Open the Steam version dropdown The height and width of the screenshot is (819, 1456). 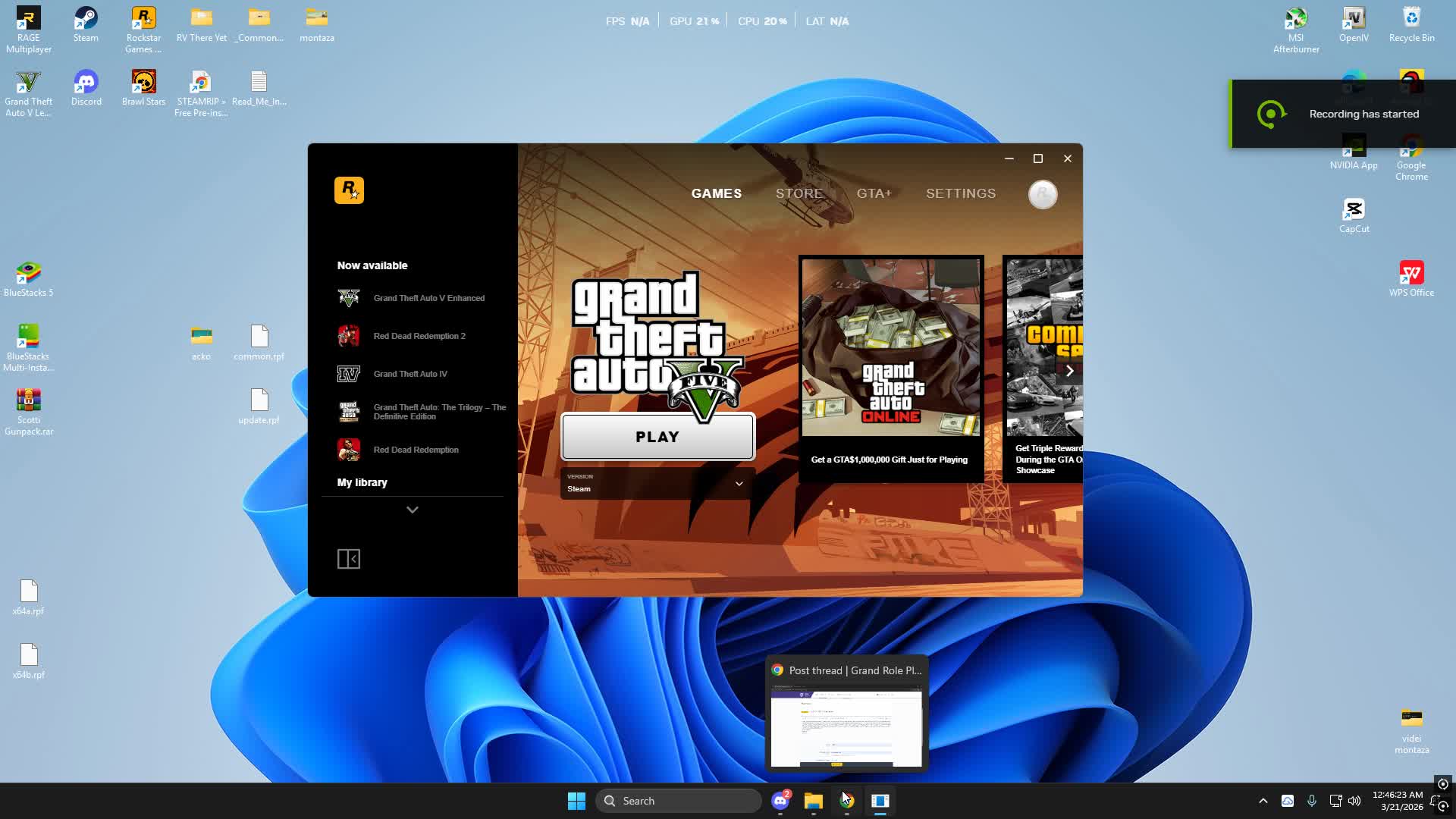(x=657, y=484)
